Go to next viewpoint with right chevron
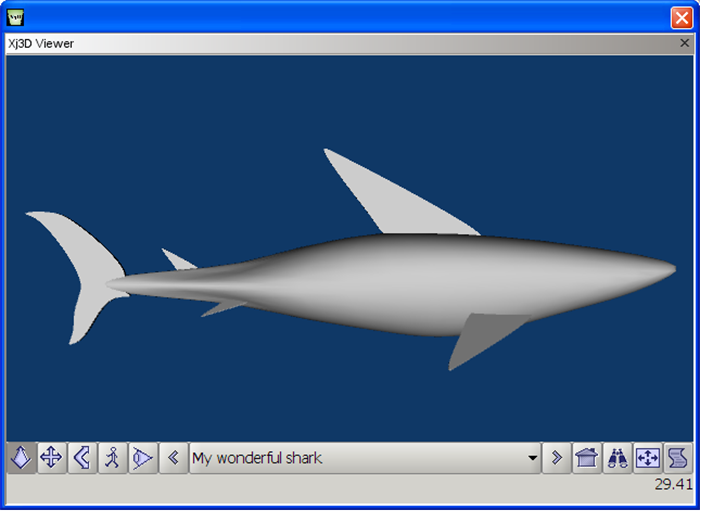The width and height of the screenshot is (701, 511). (557, 458)
